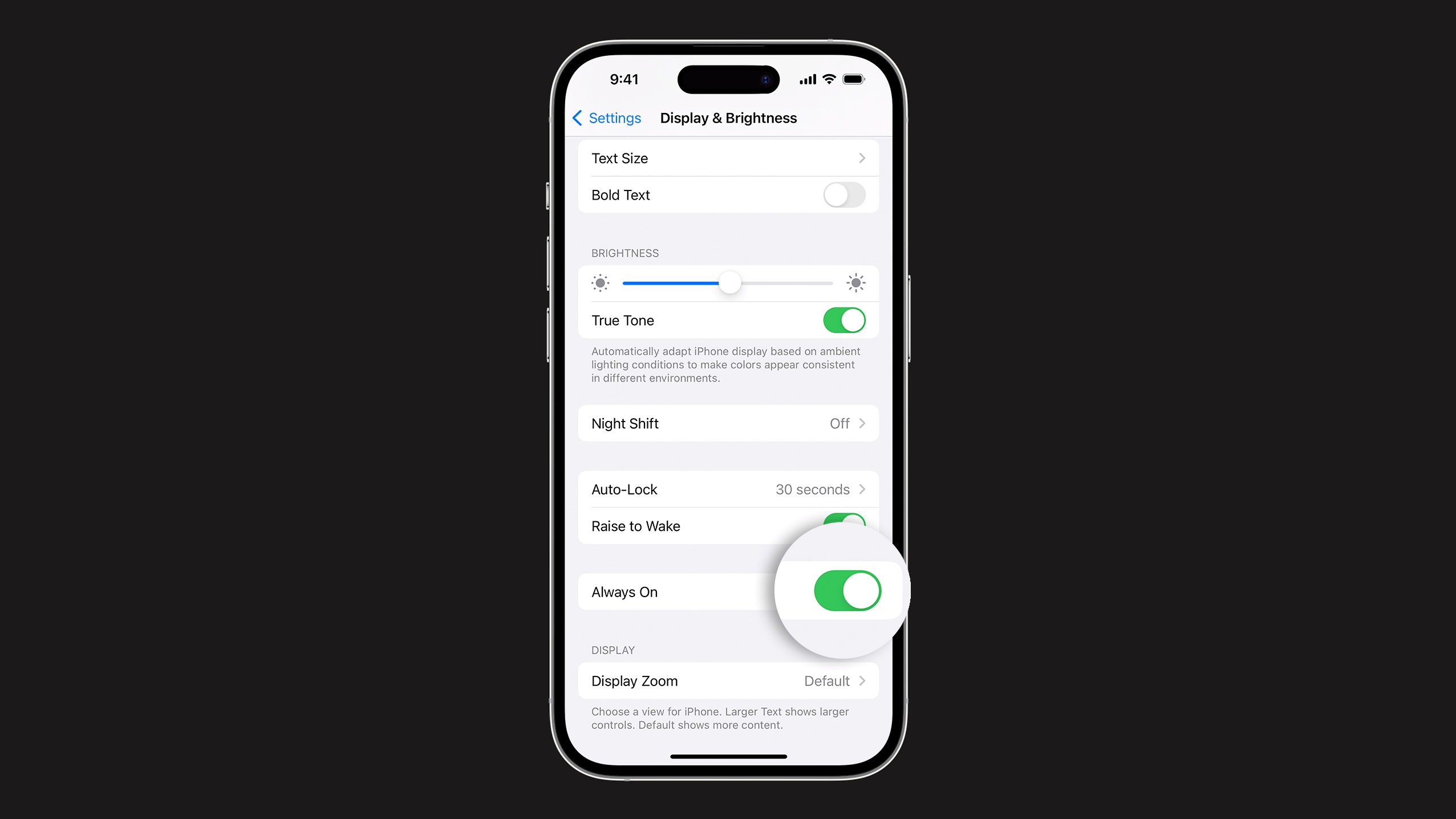Open the Text Size settings
Screen dimensions: 1456x819
pyautogui.click(x=728, y=158)
